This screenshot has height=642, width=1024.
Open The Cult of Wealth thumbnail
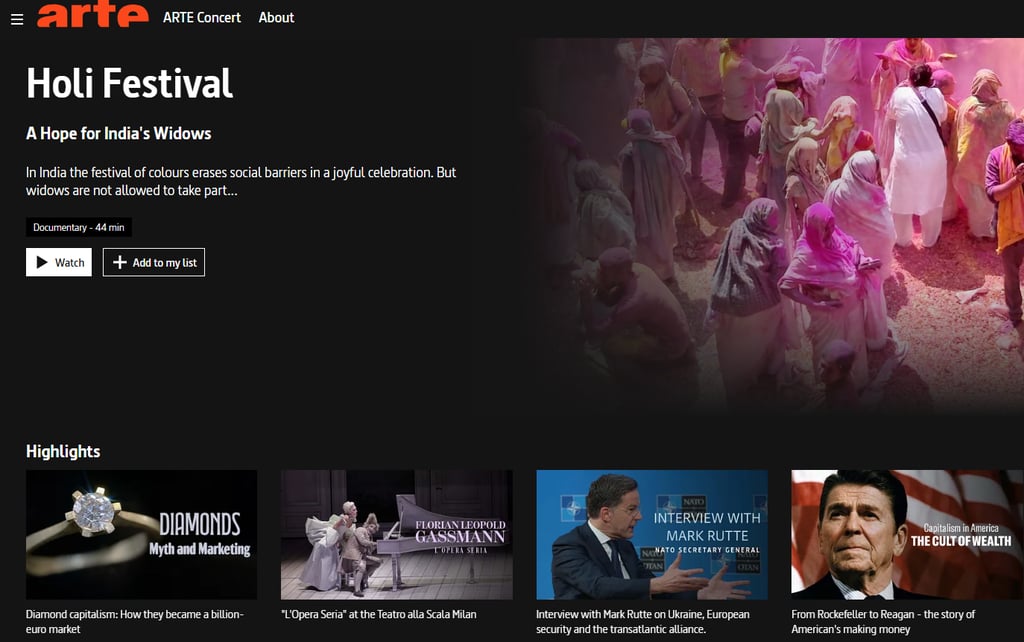tap(907, 534)
